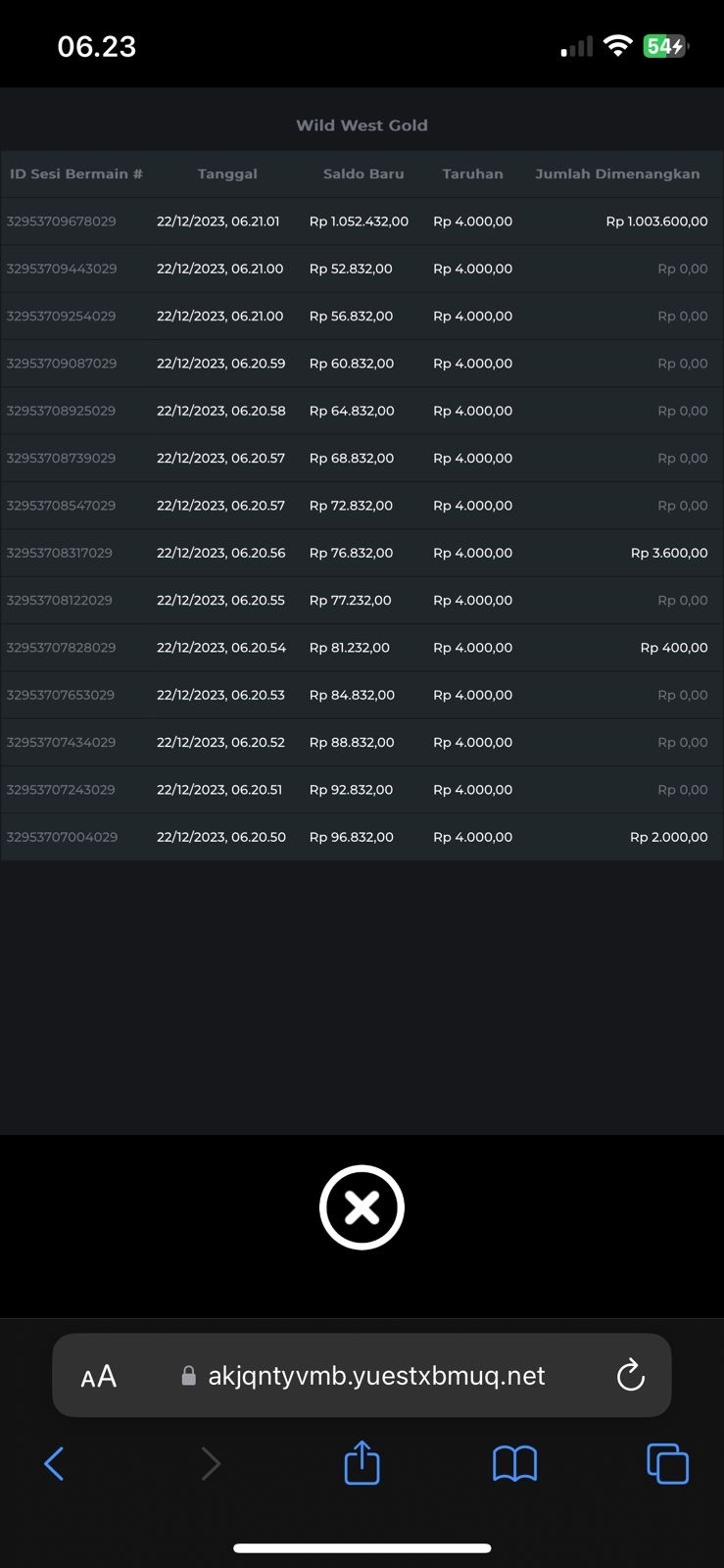Tap the akjqntyvmb.yuestxbmuq.net address field
Screen dimensions: 724x1568
[376, 1376]
